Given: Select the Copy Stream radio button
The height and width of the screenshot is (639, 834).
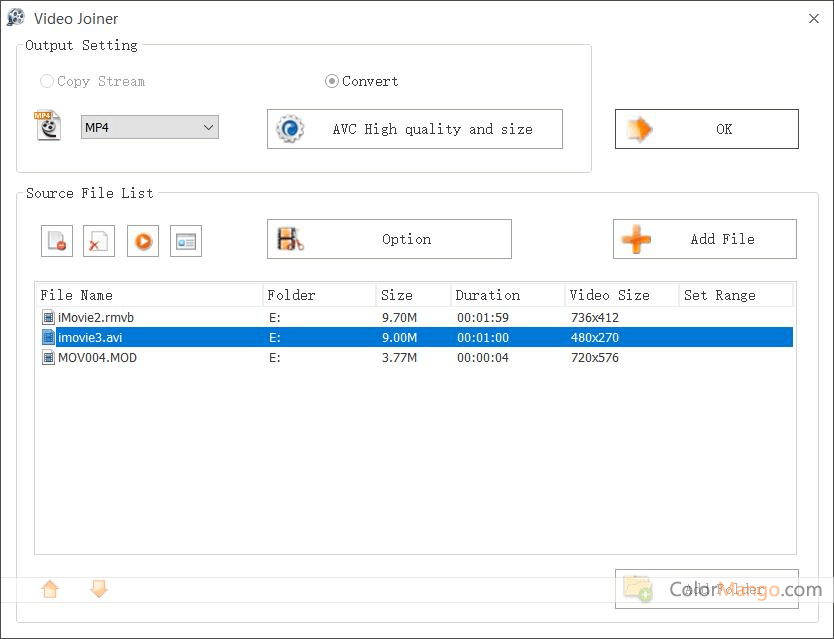Looking at the screenshot, I should pos(47,82).
